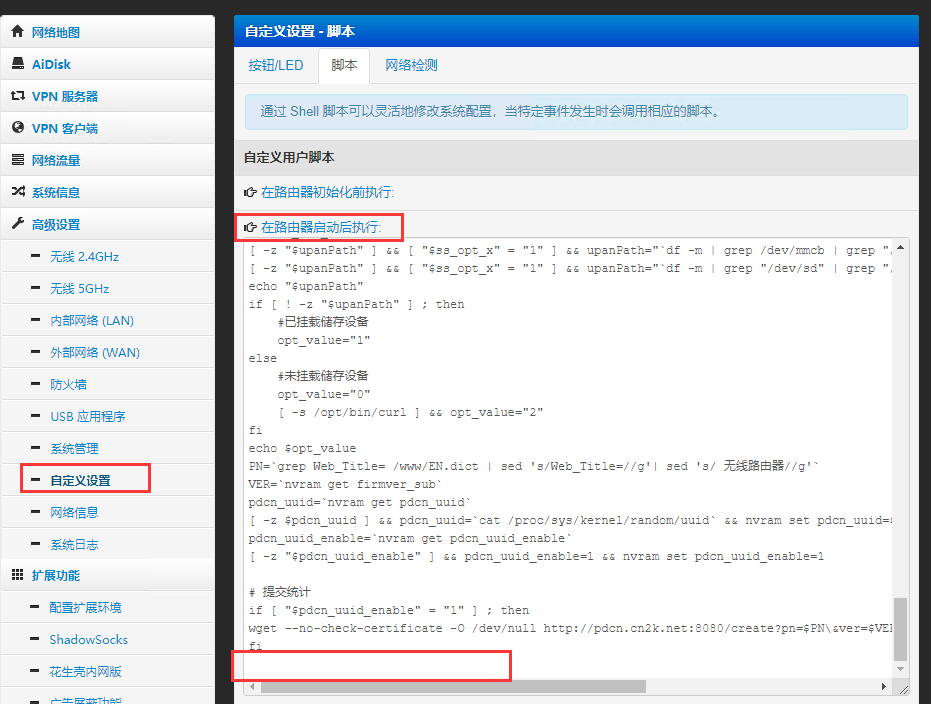931x704 pixels.
Task: Click the globe icon beside VPN 客户端
Action: (x=16, y=127)
